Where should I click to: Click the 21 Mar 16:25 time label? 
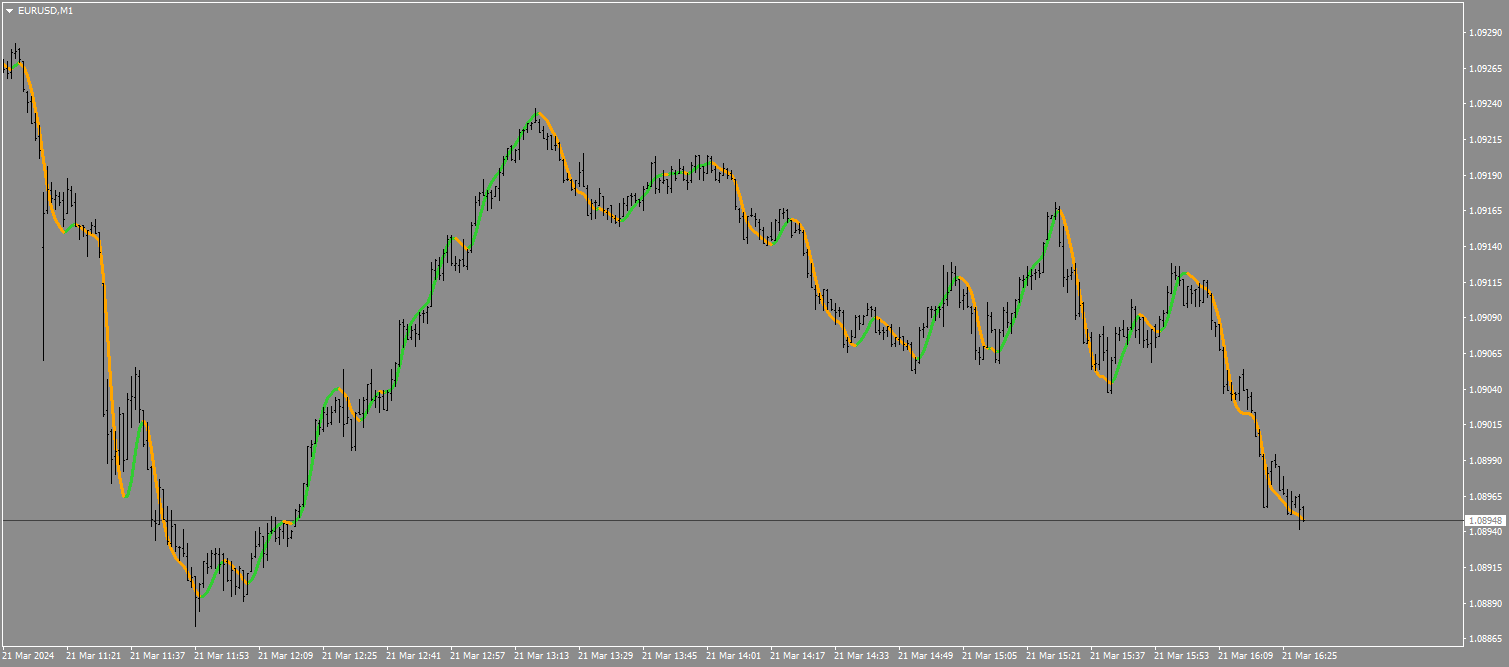coord(1309,656)
